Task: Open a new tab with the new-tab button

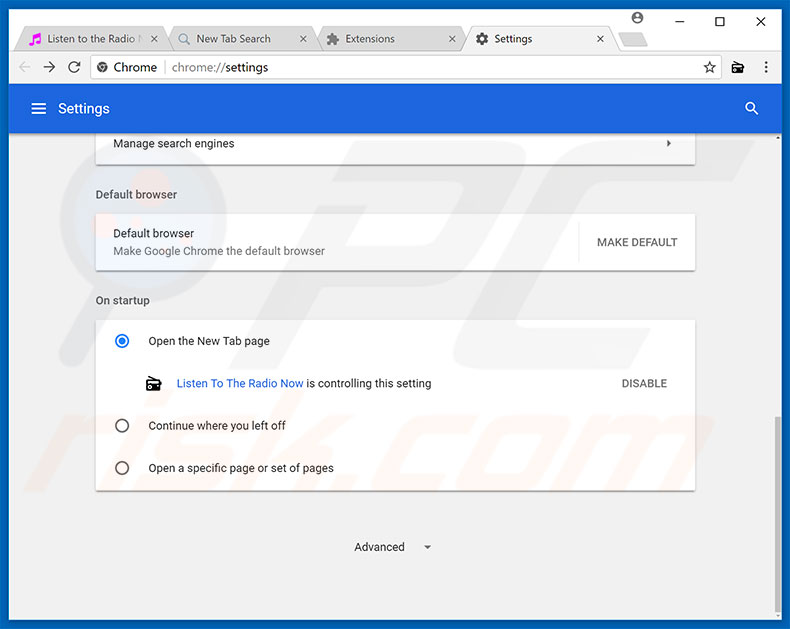Action: click(633, 39)
